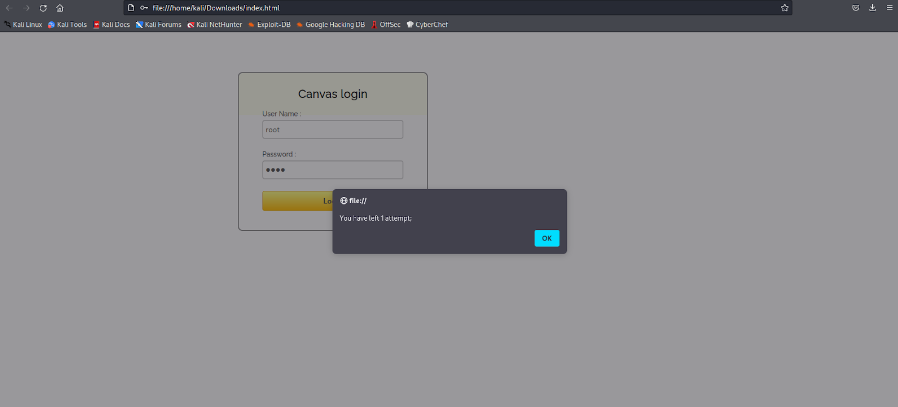This screenshot has height=407, width=898.
Task: Go to the browser home page
Action: tap(60, 7)
